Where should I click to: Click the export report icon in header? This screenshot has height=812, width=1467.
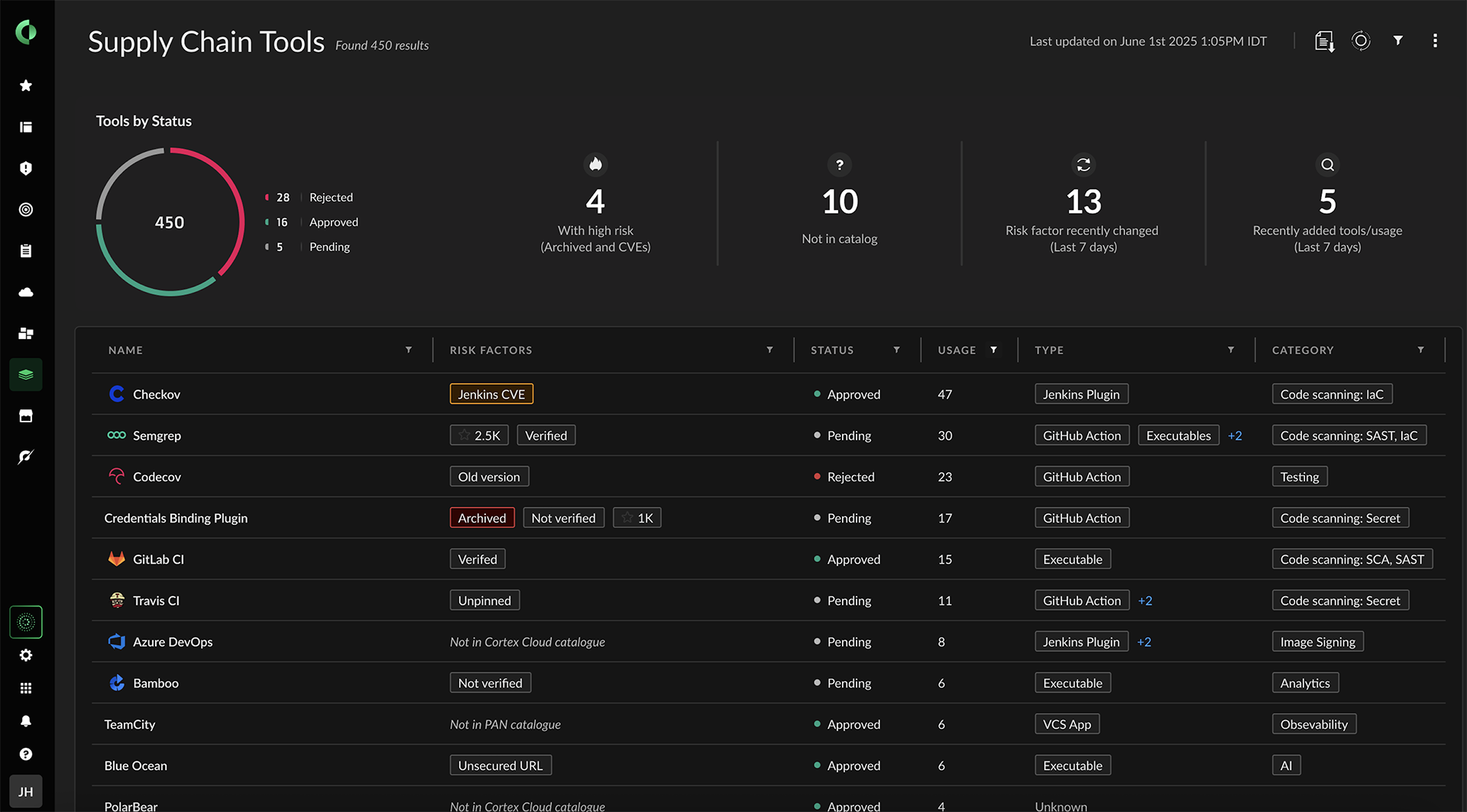coord(1324,41)
